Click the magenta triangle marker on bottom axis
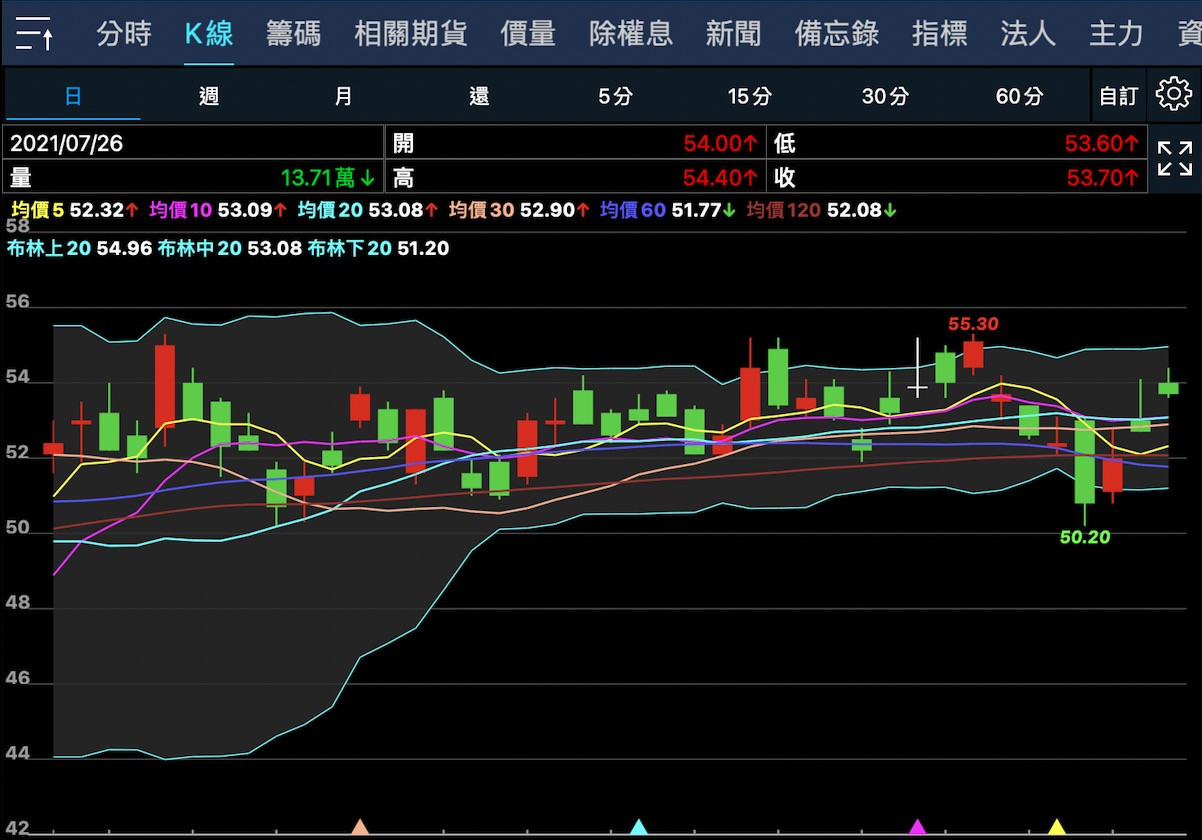 tap(917, 827)
